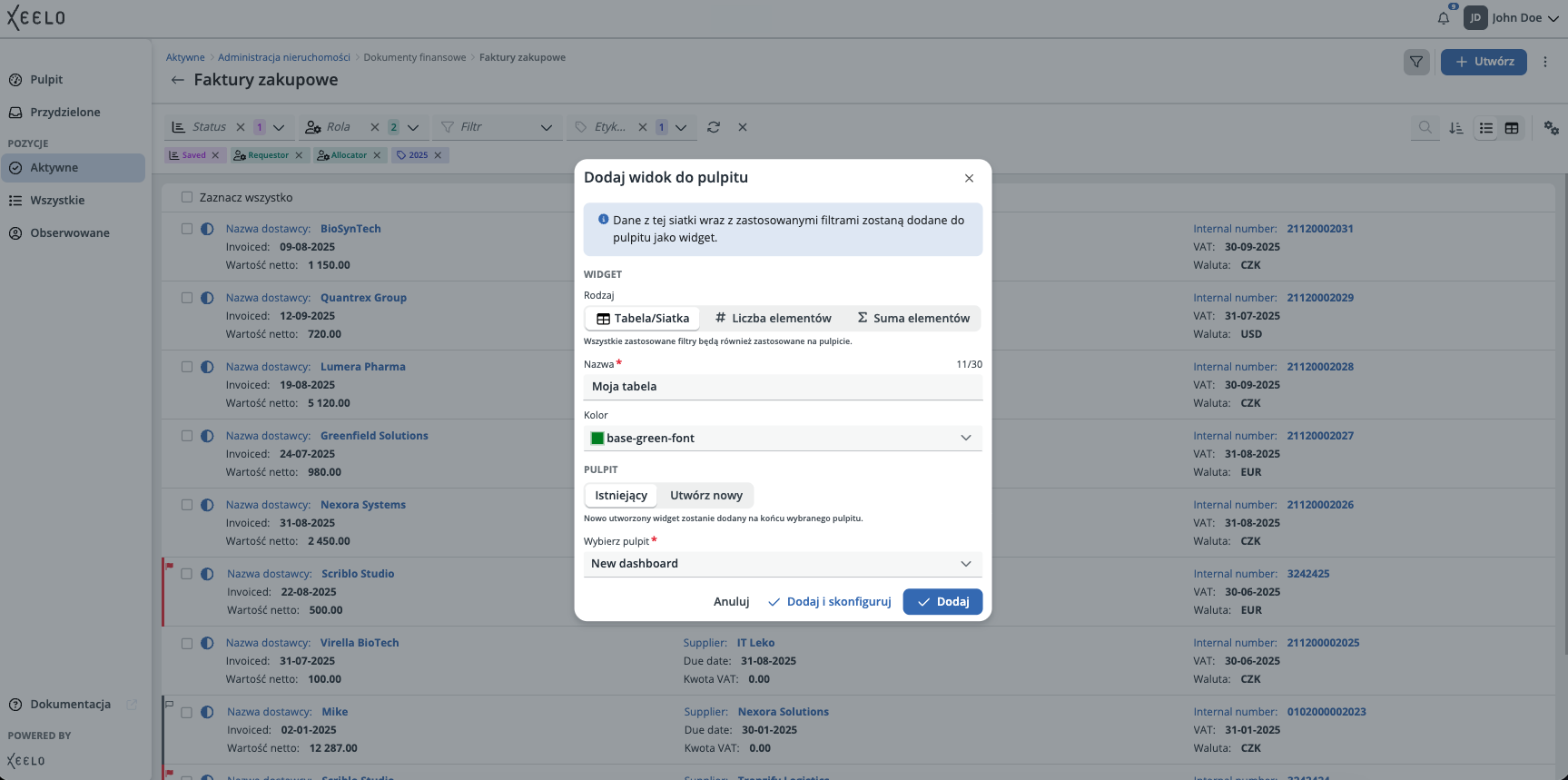Screen dimensions: 1568x780
Task: Open the view settings gears icon
Action: [1552, 128]
